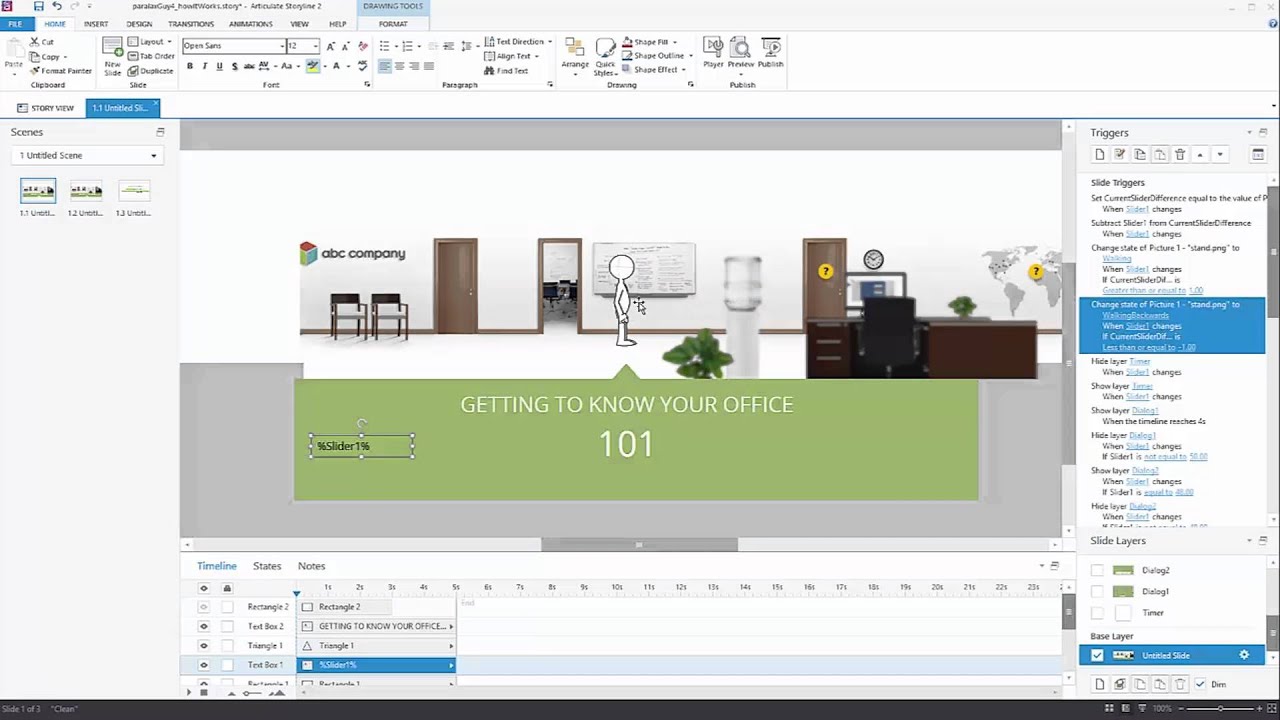
Task: Open the Layout dropdown
Action: (150, 42)
